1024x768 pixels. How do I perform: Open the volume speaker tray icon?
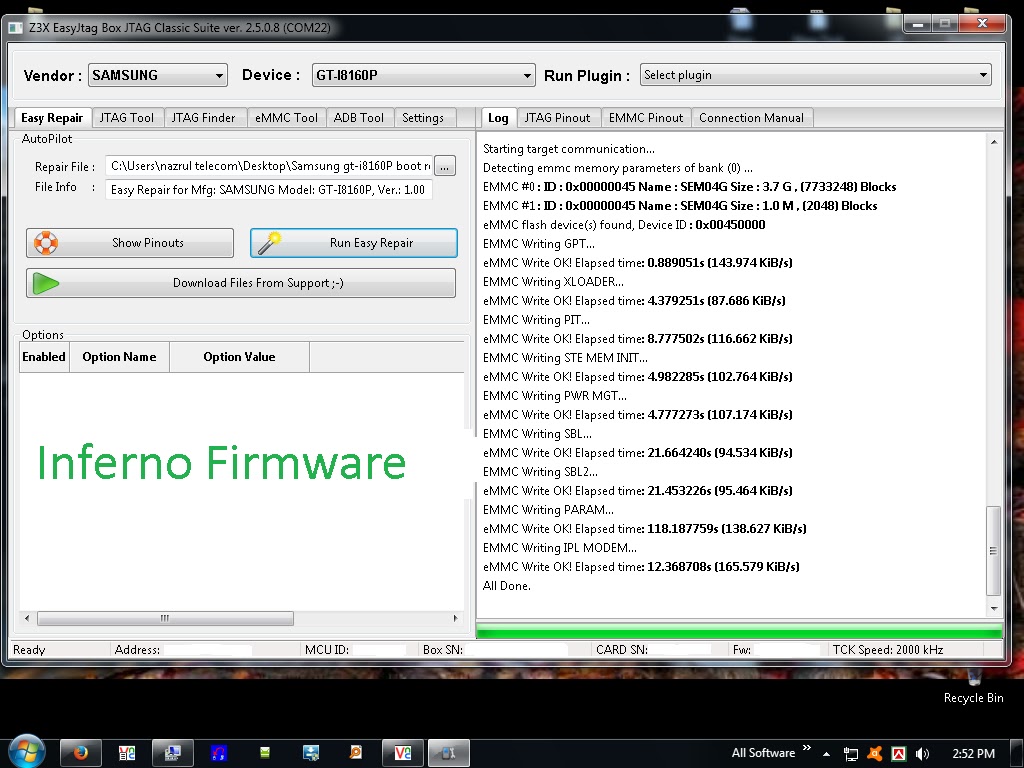click(x=922, y=754)
